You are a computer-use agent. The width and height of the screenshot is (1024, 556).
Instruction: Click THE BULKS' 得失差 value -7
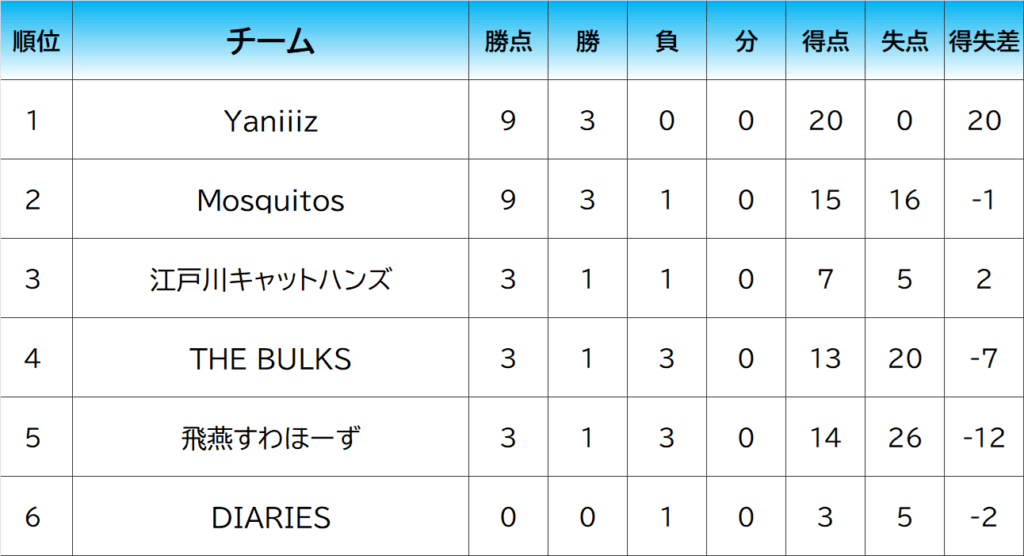coord(984,358)
